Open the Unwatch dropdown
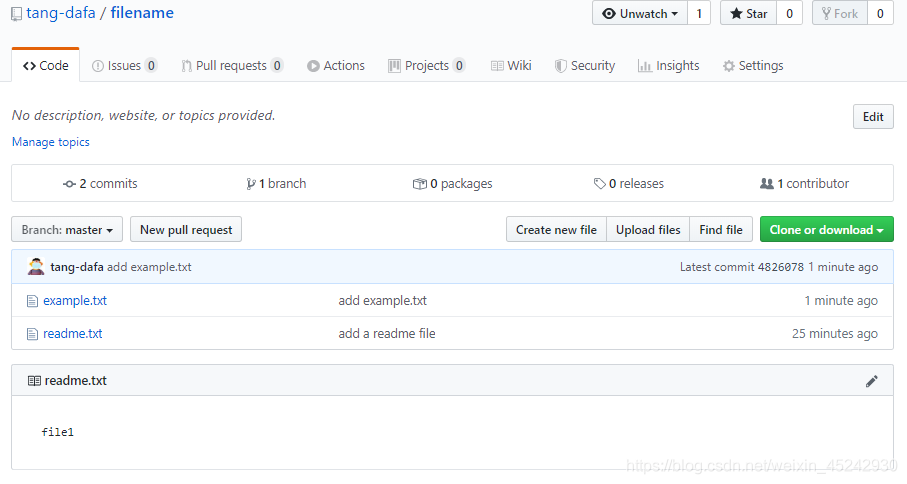The image size is (907, 484). click(x=640, y=13)
